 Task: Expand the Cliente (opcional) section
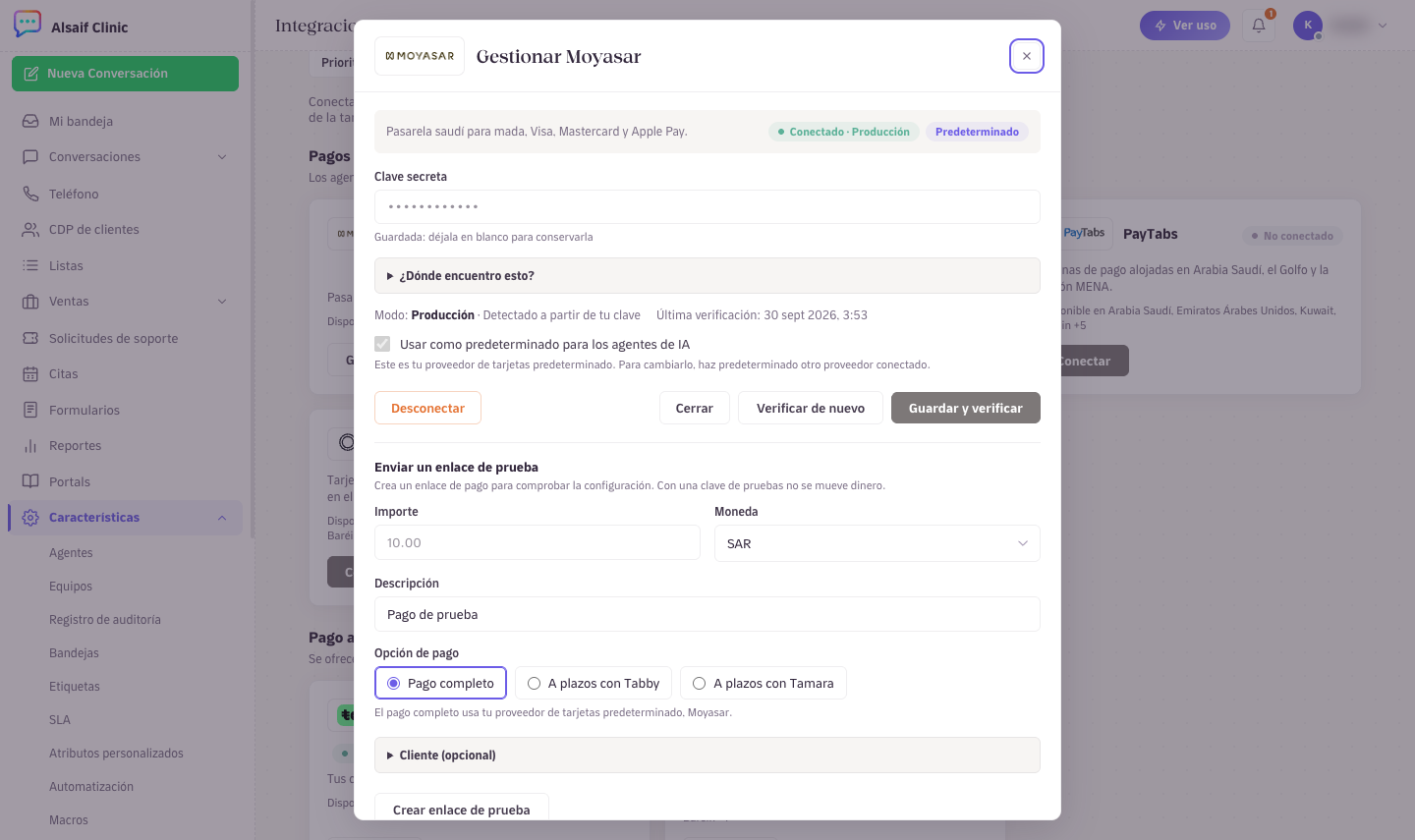(707, 756)
